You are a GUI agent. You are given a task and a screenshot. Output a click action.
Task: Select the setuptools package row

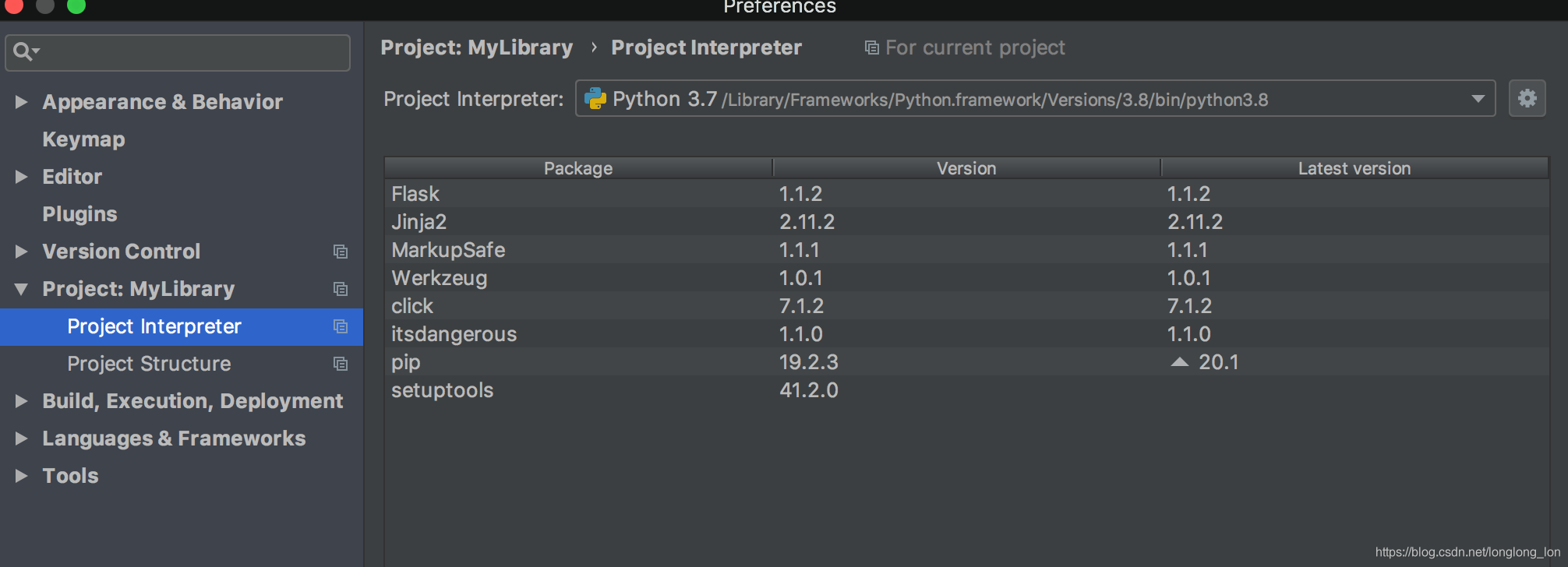[966, 390]
